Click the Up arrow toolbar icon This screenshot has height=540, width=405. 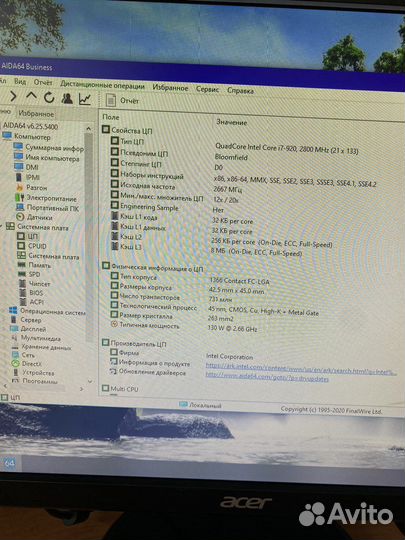point(31,96)
